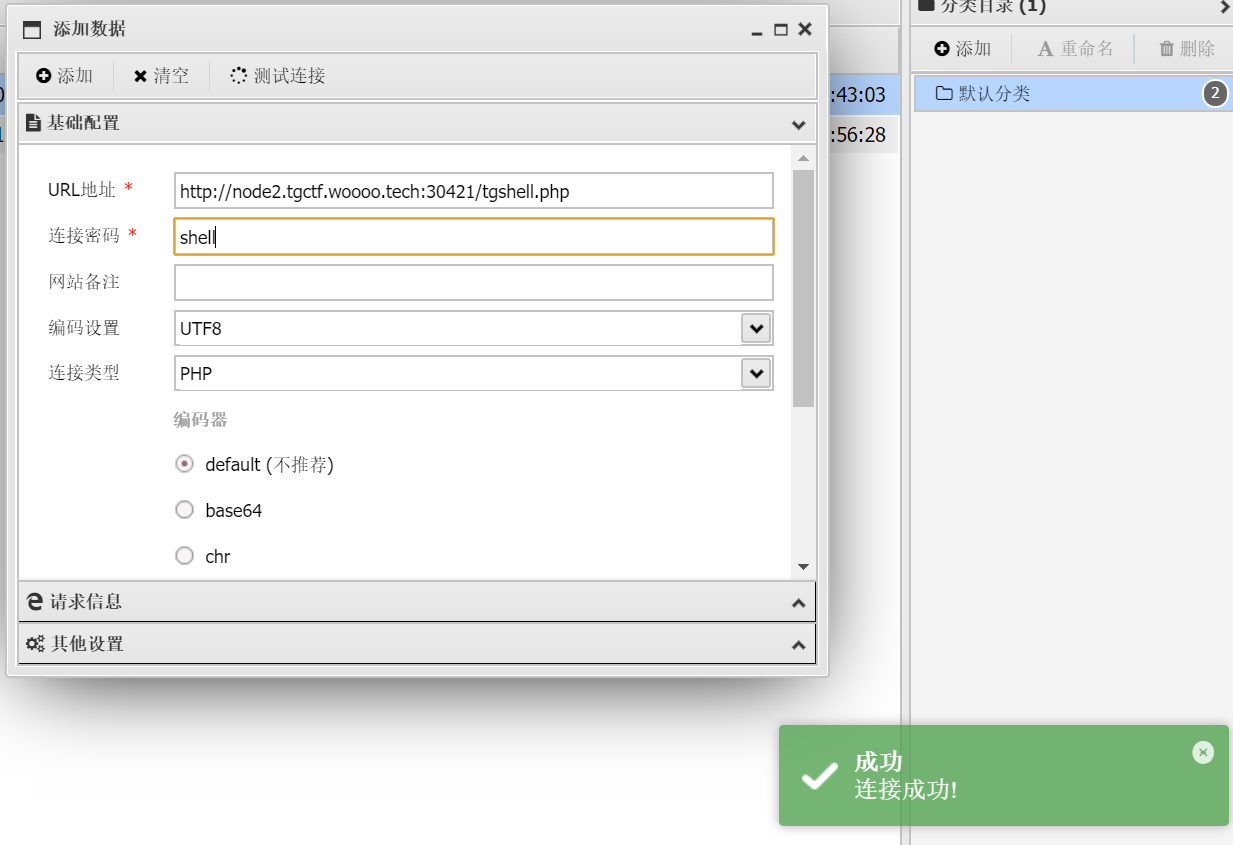
Task: Click the checkmark icon in success toast
Action: point(820,775)
